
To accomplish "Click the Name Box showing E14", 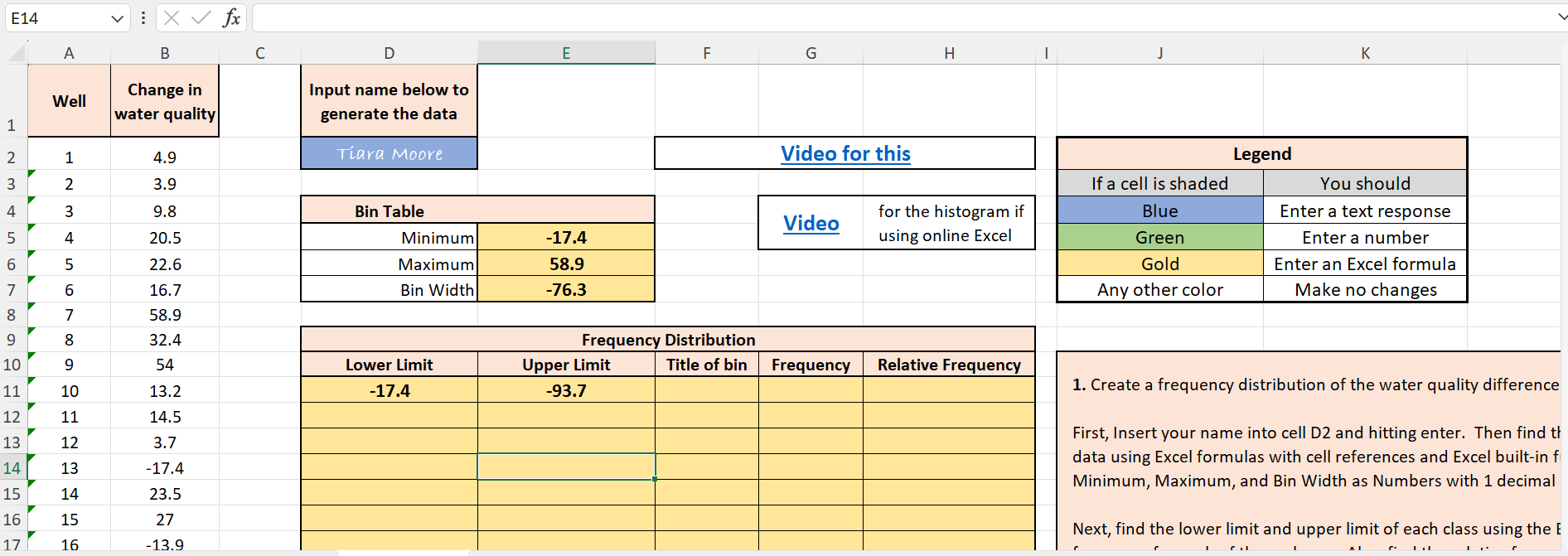I will pyautogui.click(x=58, y=18).
